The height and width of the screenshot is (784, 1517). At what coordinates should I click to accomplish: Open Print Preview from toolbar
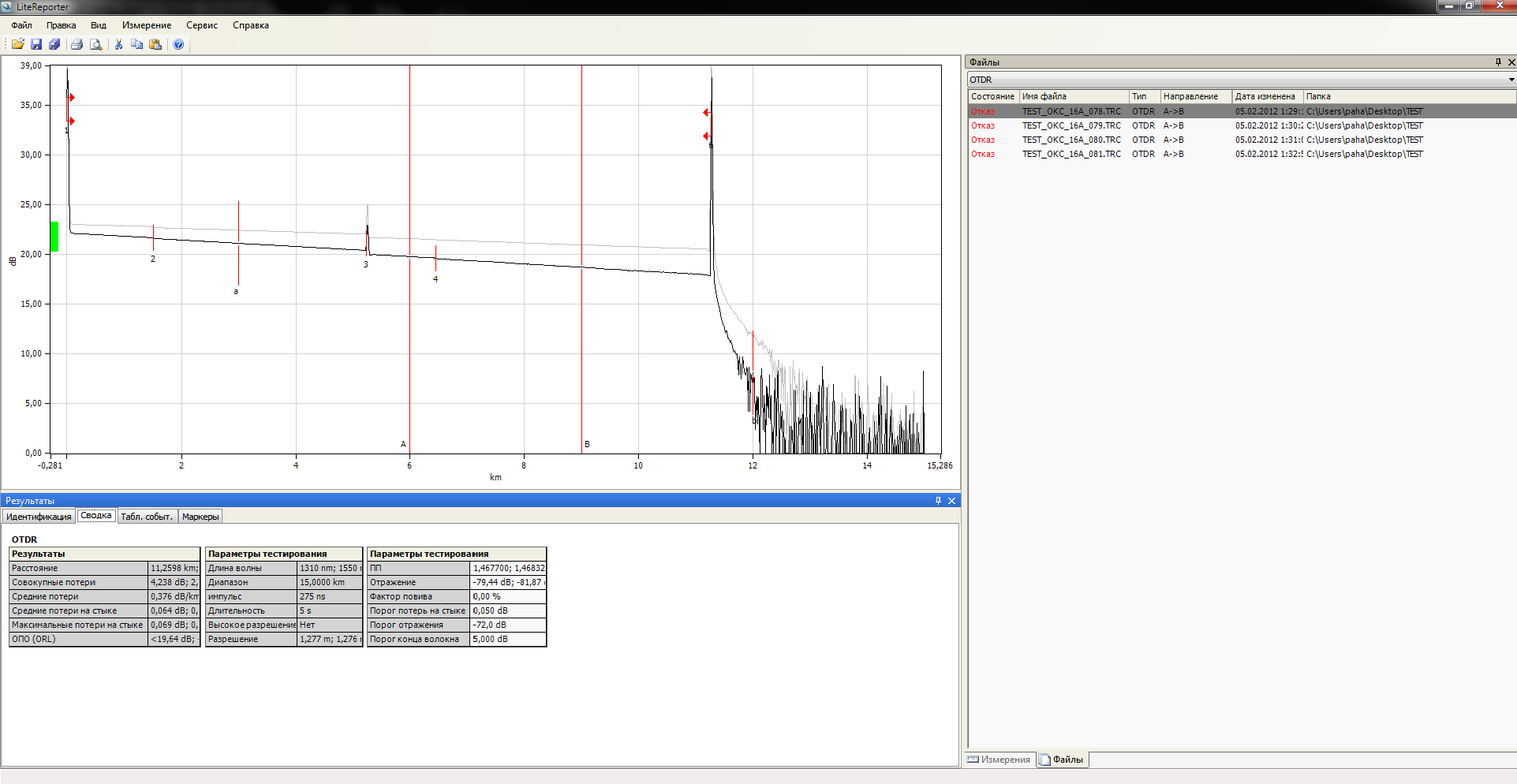(x=95, y=45)
